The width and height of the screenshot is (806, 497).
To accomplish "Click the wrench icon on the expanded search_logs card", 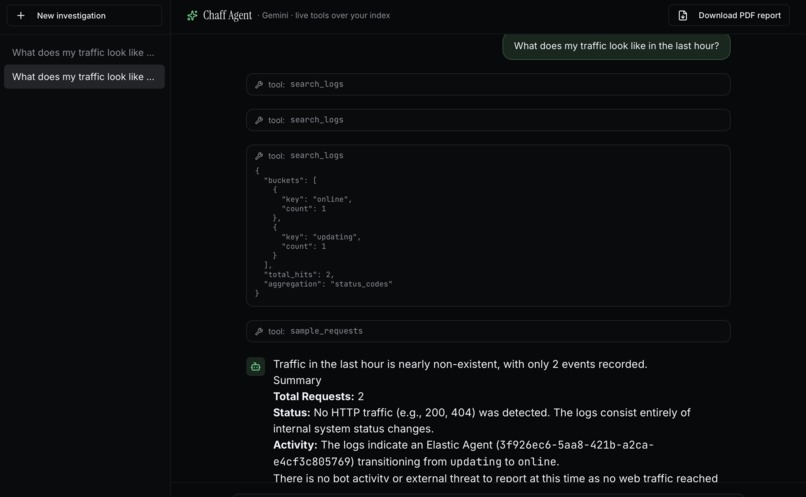I will [x=259, y=155].
